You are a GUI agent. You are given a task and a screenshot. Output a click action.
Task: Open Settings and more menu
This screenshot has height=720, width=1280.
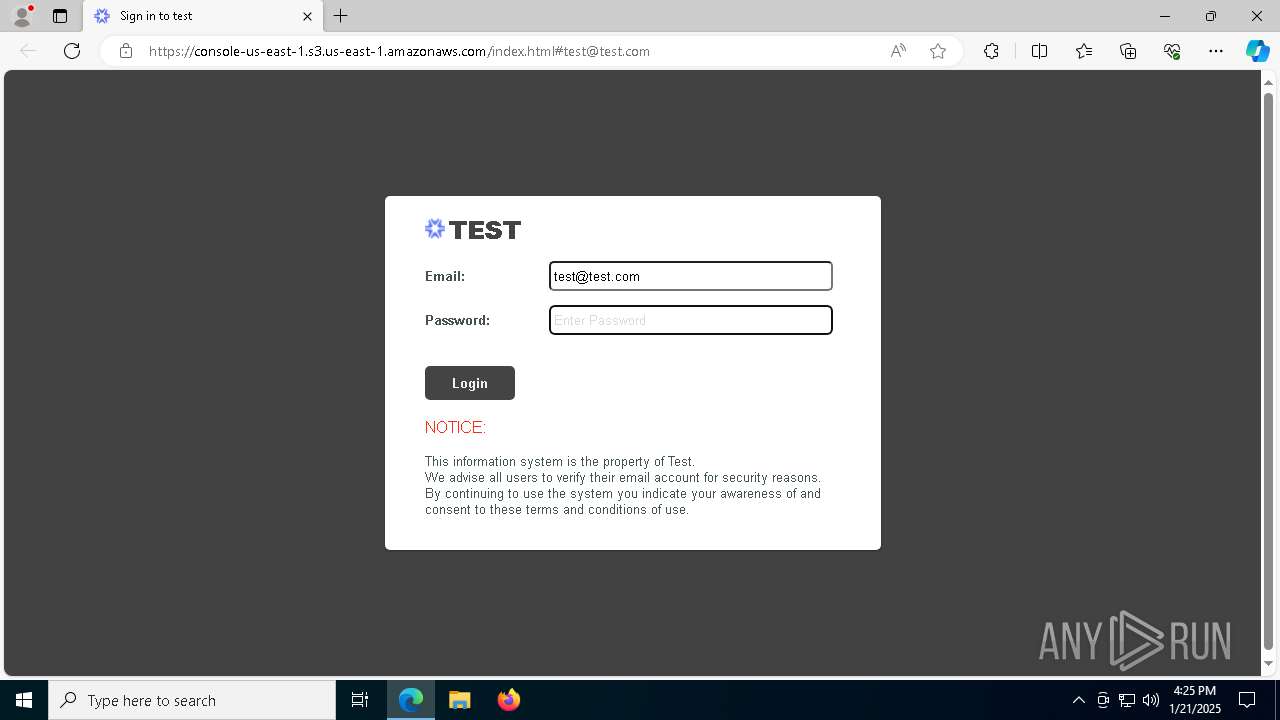pyautogui.click(x=1216, y=51)
